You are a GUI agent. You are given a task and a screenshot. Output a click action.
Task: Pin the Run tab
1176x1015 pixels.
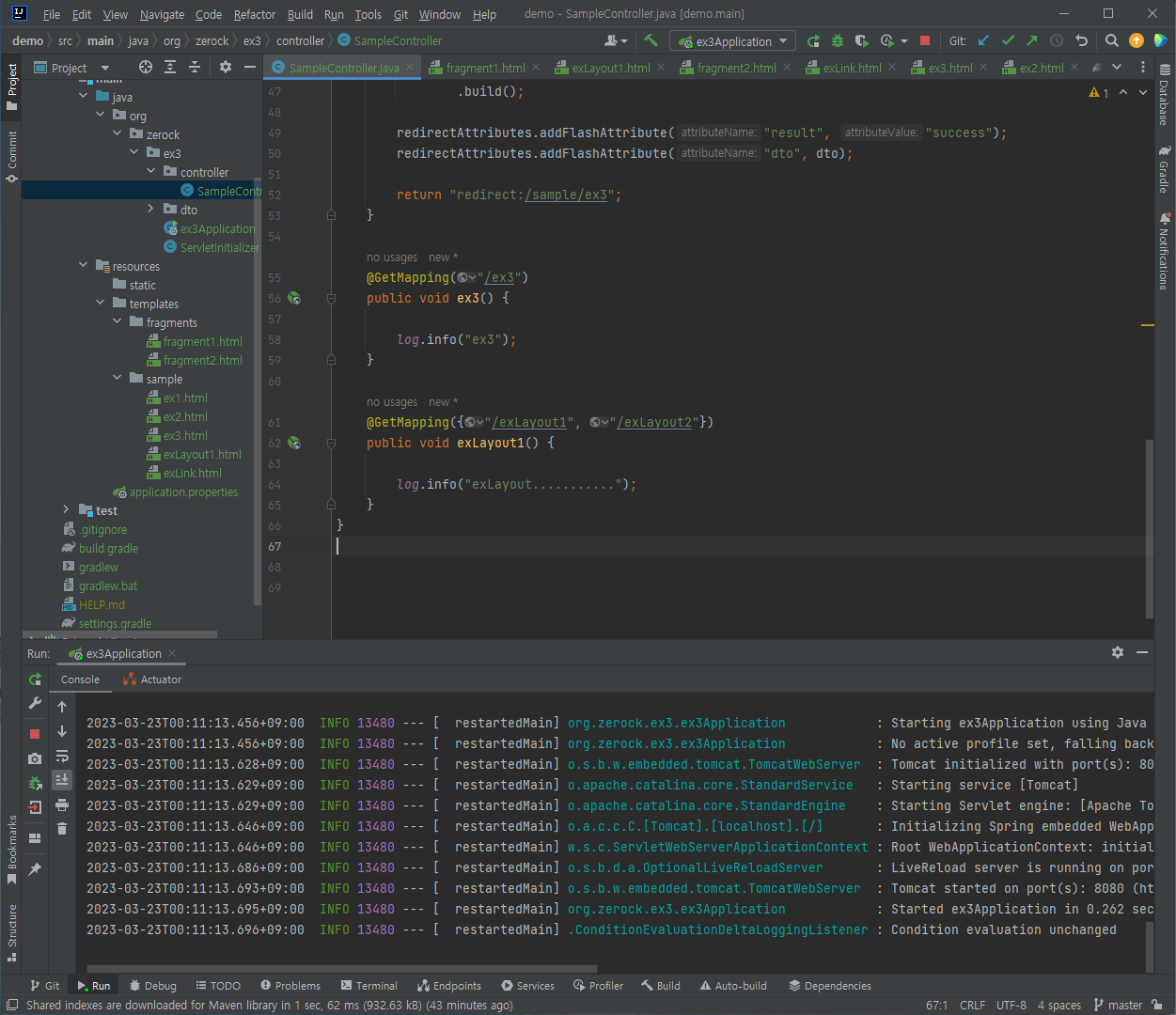[35, 869]
